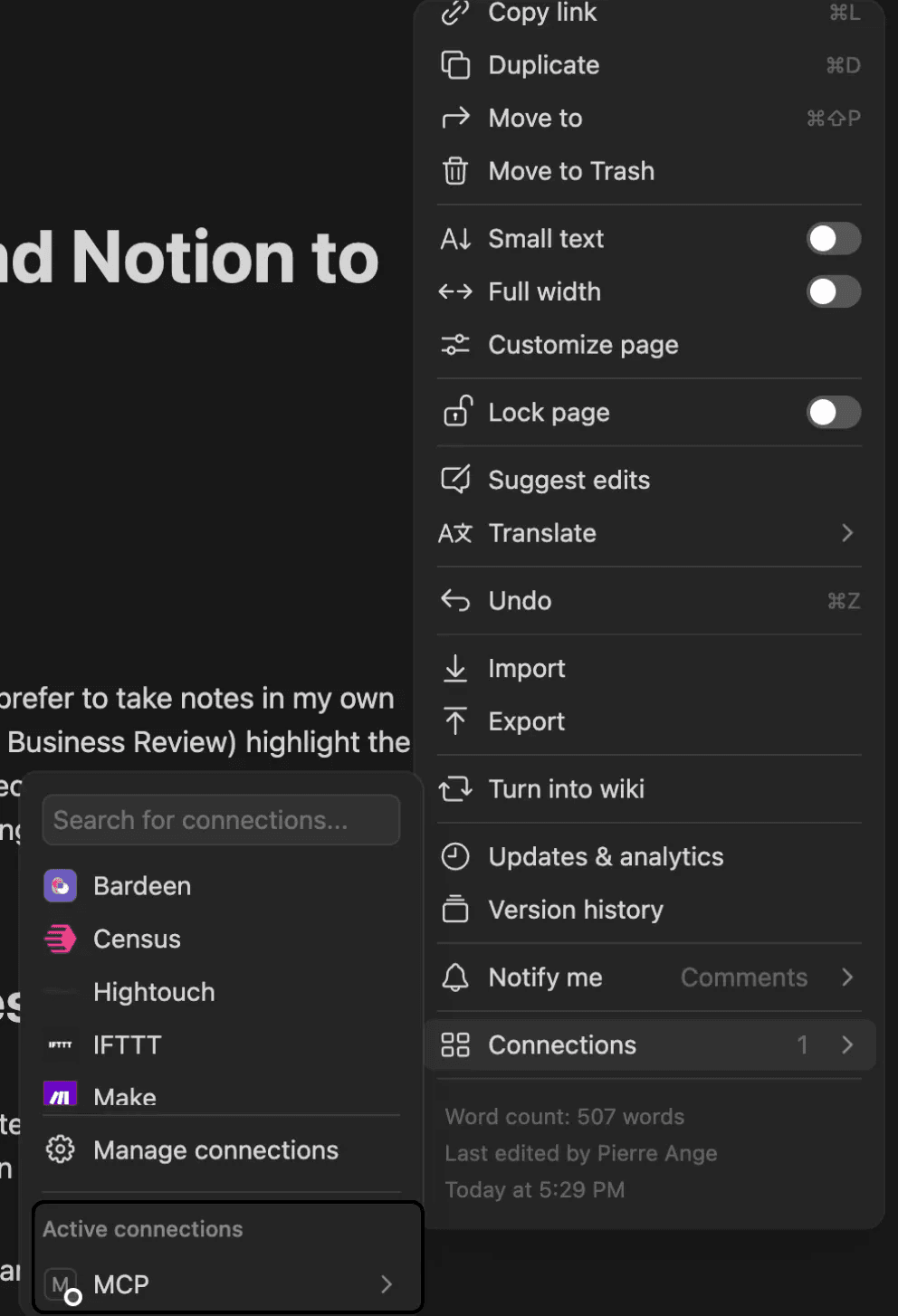Image resolution: width=898 pixels, height=1316 pixels.
Task: Turn on the Full width switch
Action: tap(833, 292)
